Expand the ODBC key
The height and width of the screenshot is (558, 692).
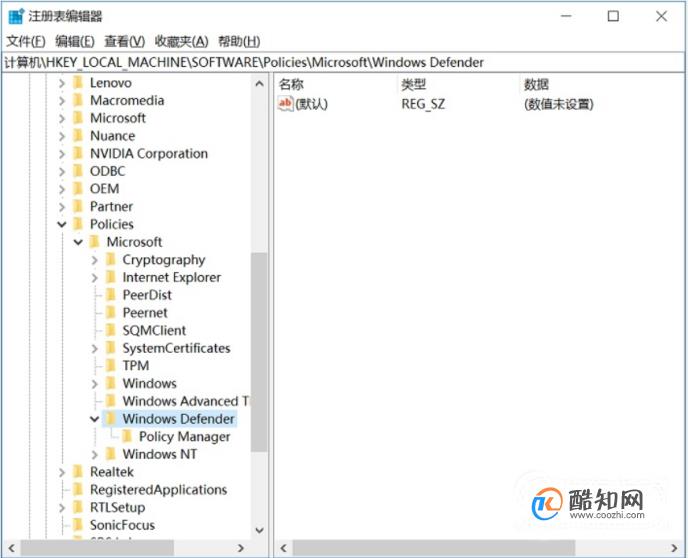[x=62, y=171]
